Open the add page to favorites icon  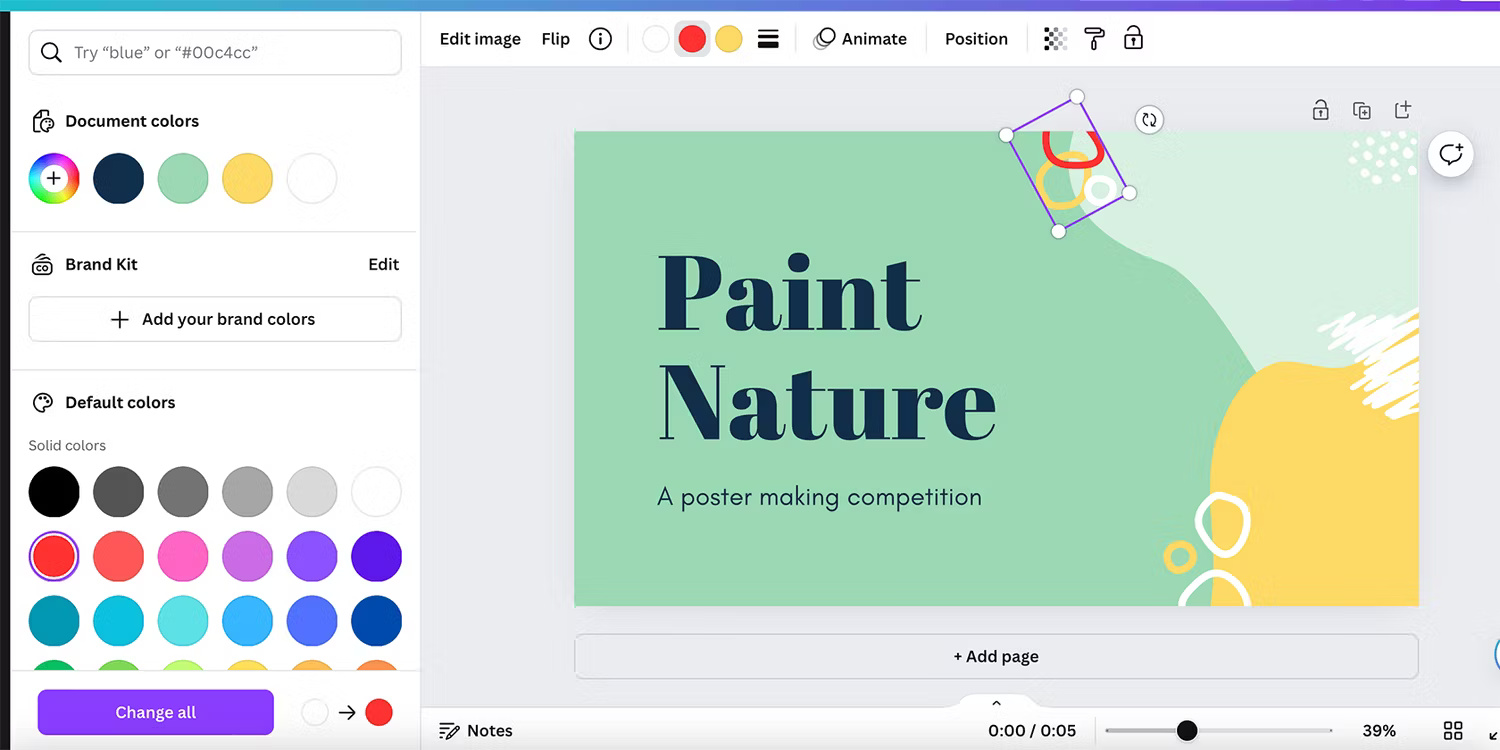pos(1403,110)
